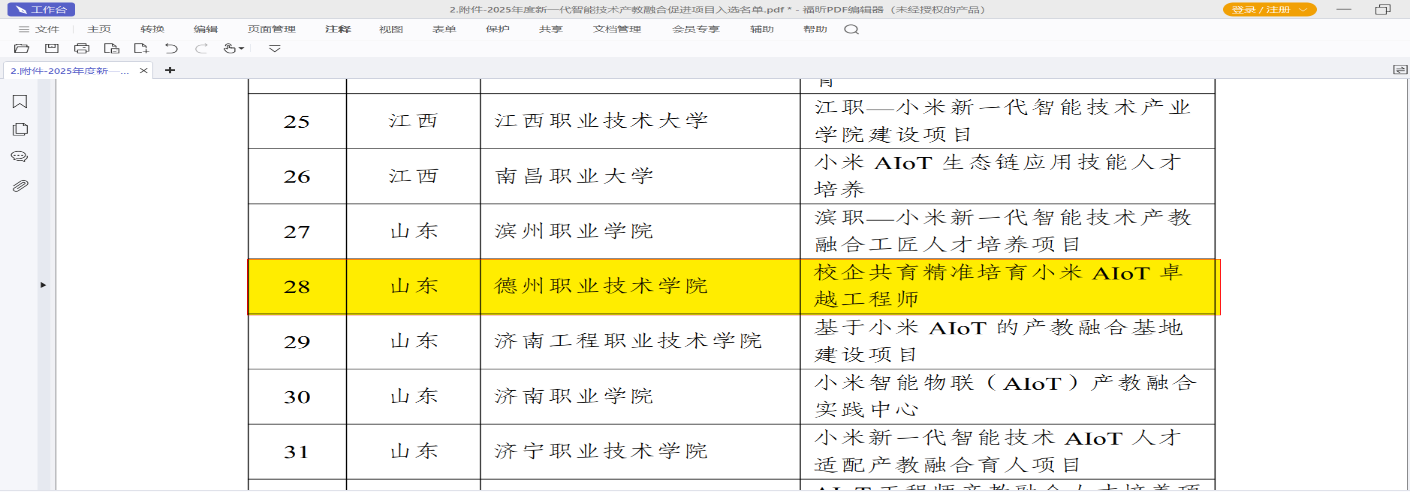1410x492 pixels.
Task: Click the print icon
Action: (x=81, y=48)
